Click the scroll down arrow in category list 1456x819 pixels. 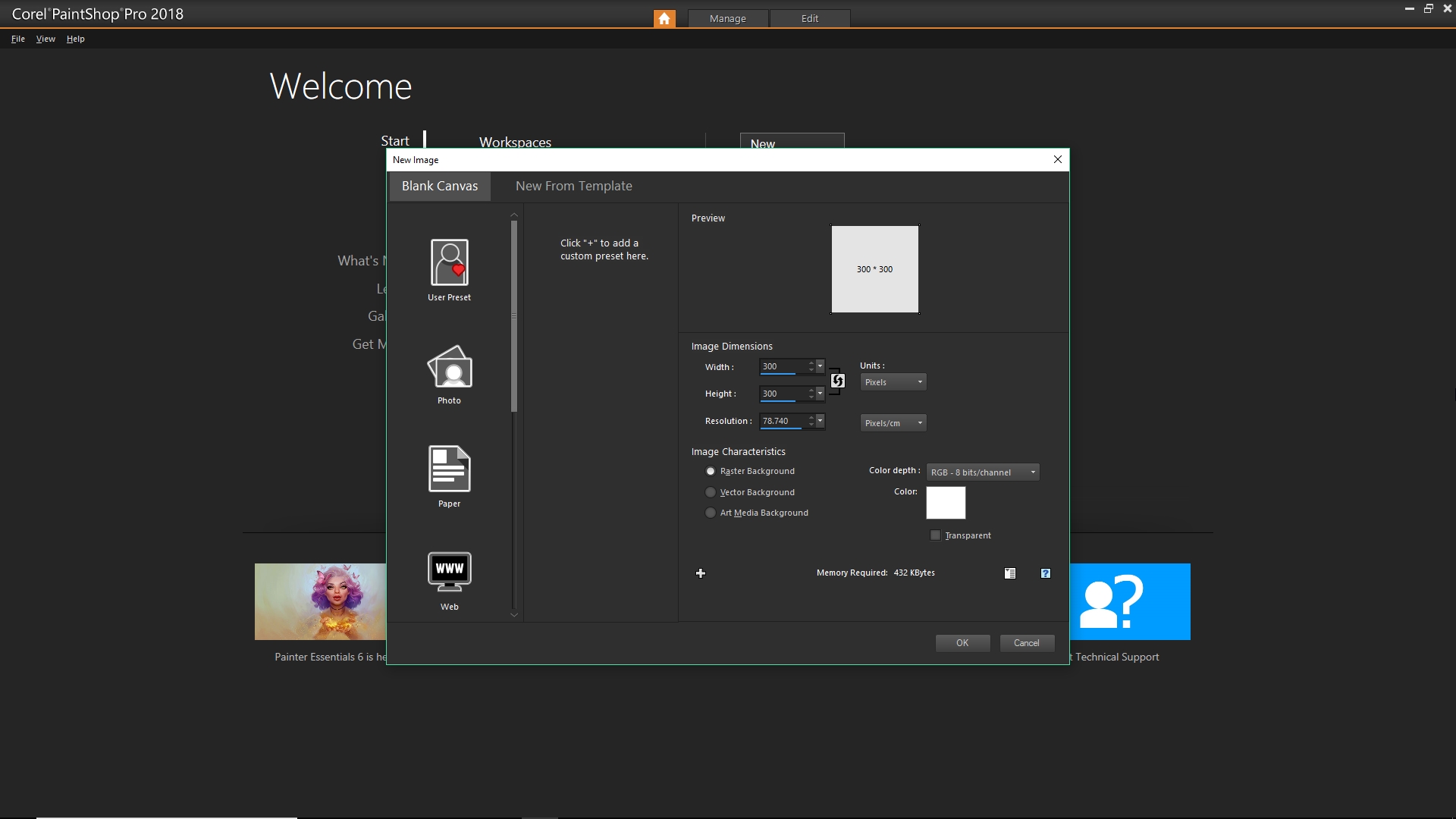click(514, 615)
